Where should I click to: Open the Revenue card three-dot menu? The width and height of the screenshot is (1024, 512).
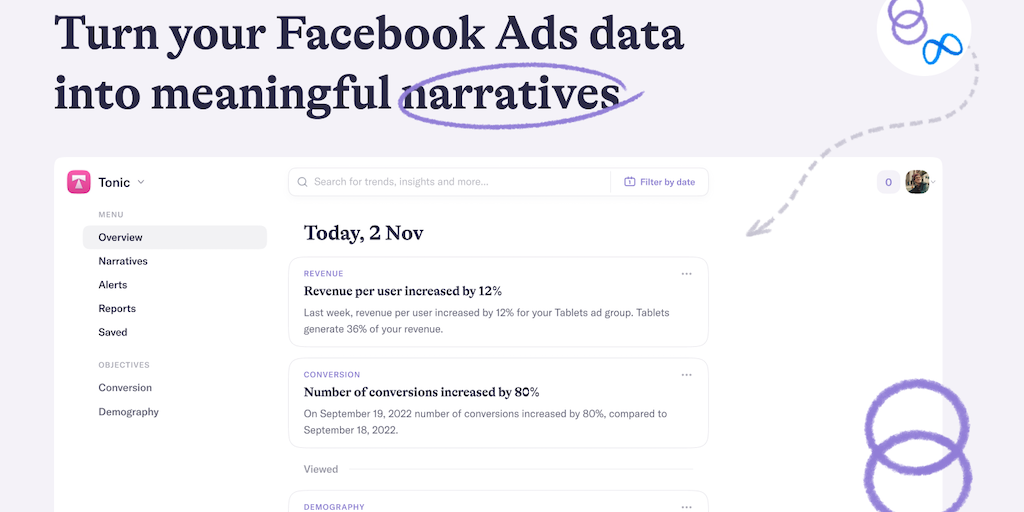686,273
